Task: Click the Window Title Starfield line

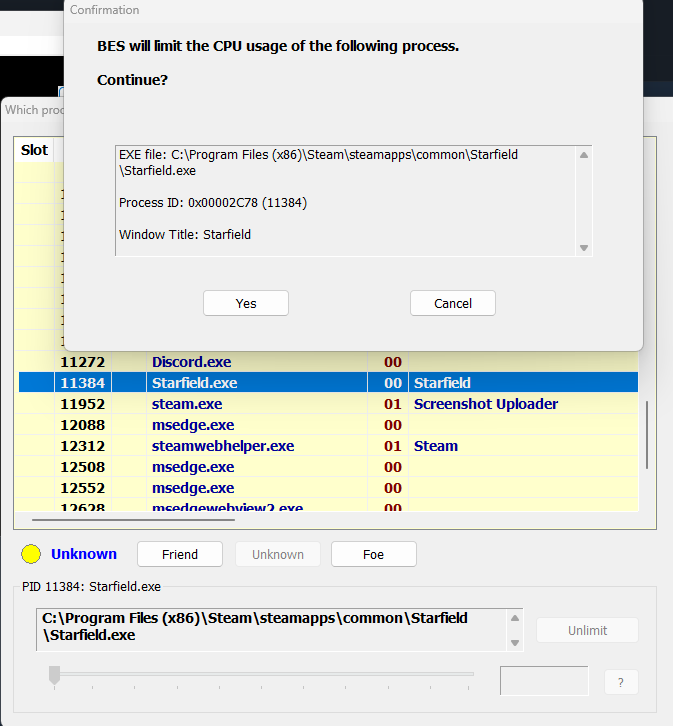Action: coord(185,235)
